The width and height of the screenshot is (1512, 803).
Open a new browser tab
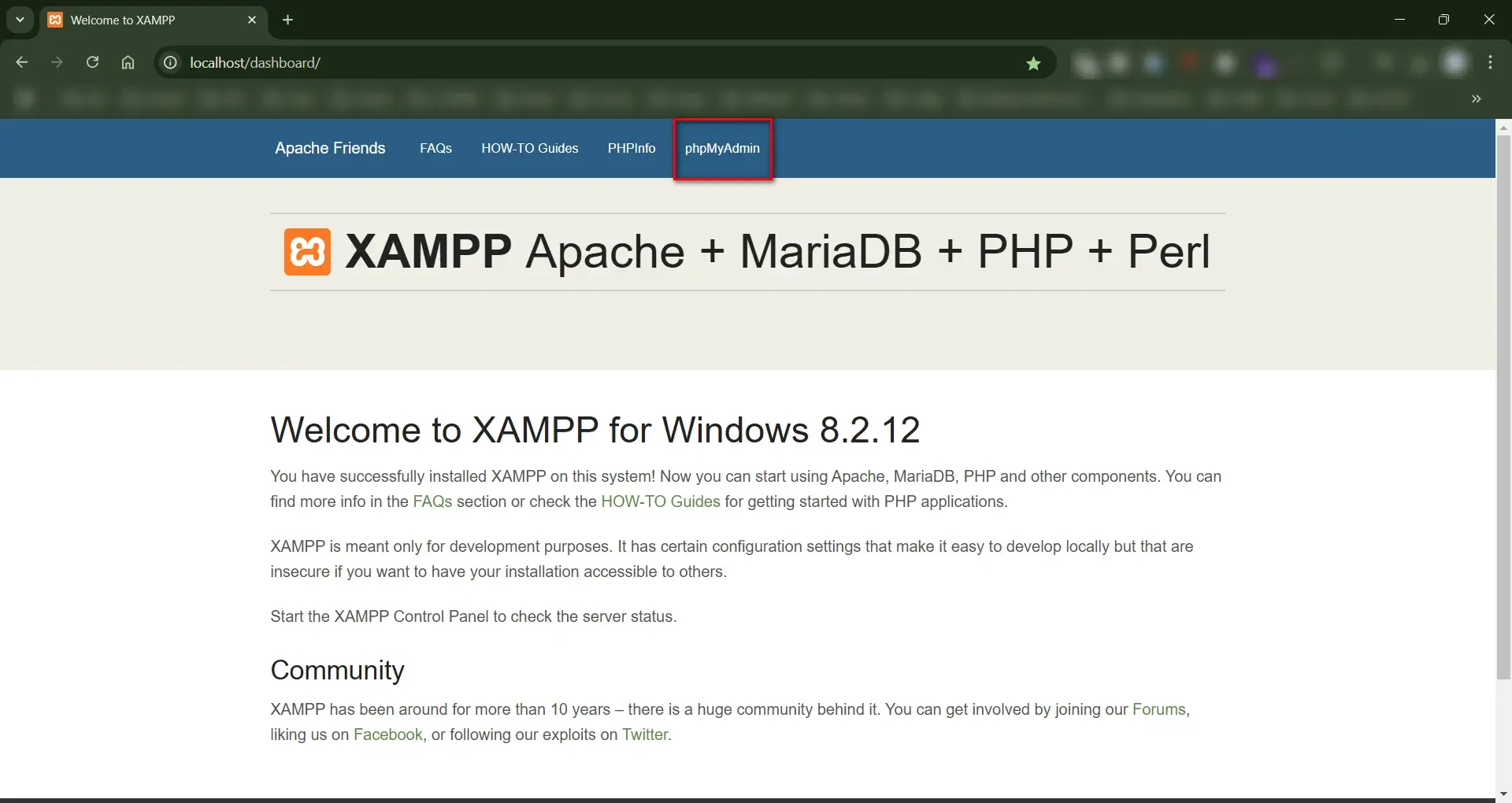(x=287, y=20)
